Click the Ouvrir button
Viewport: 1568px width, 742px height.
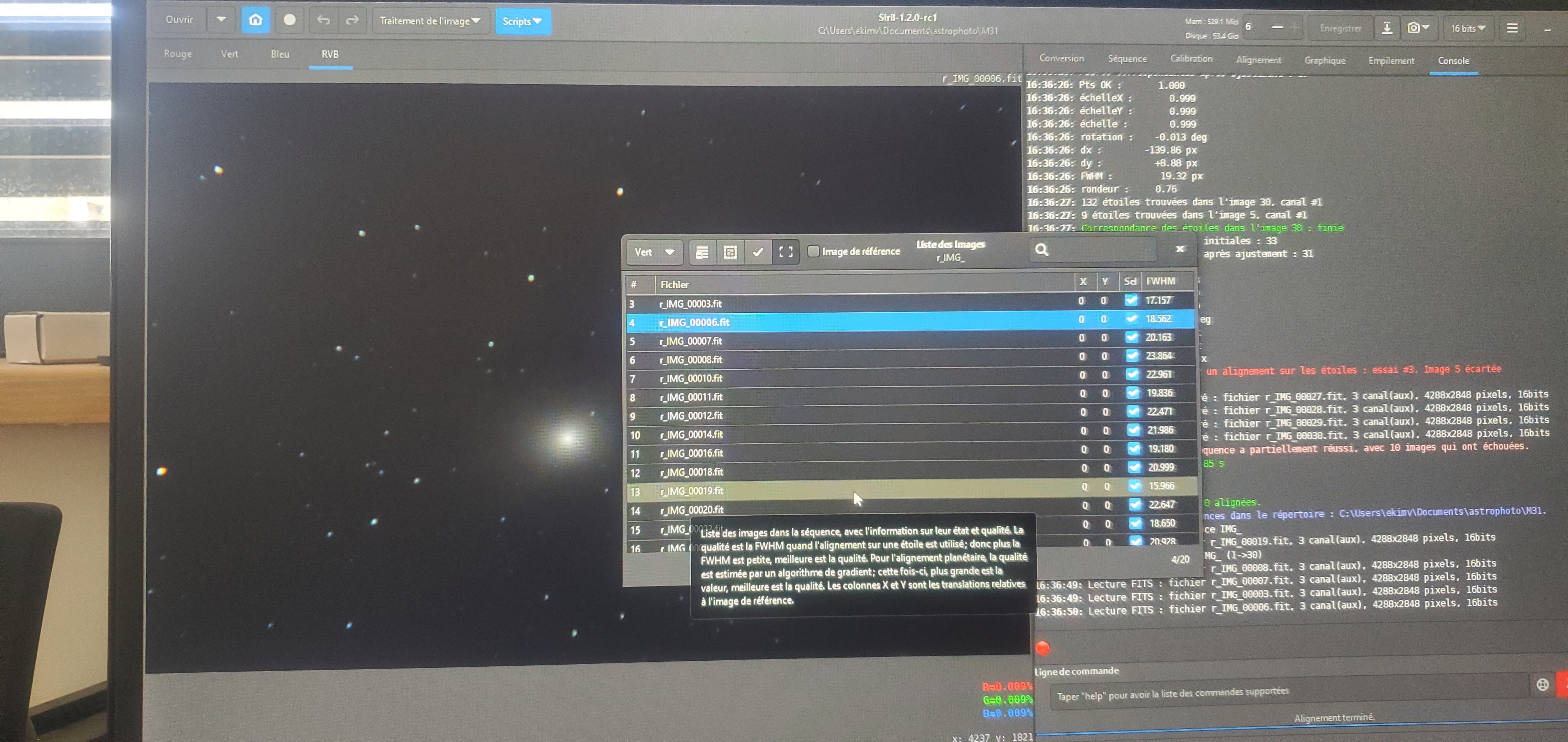179,19
